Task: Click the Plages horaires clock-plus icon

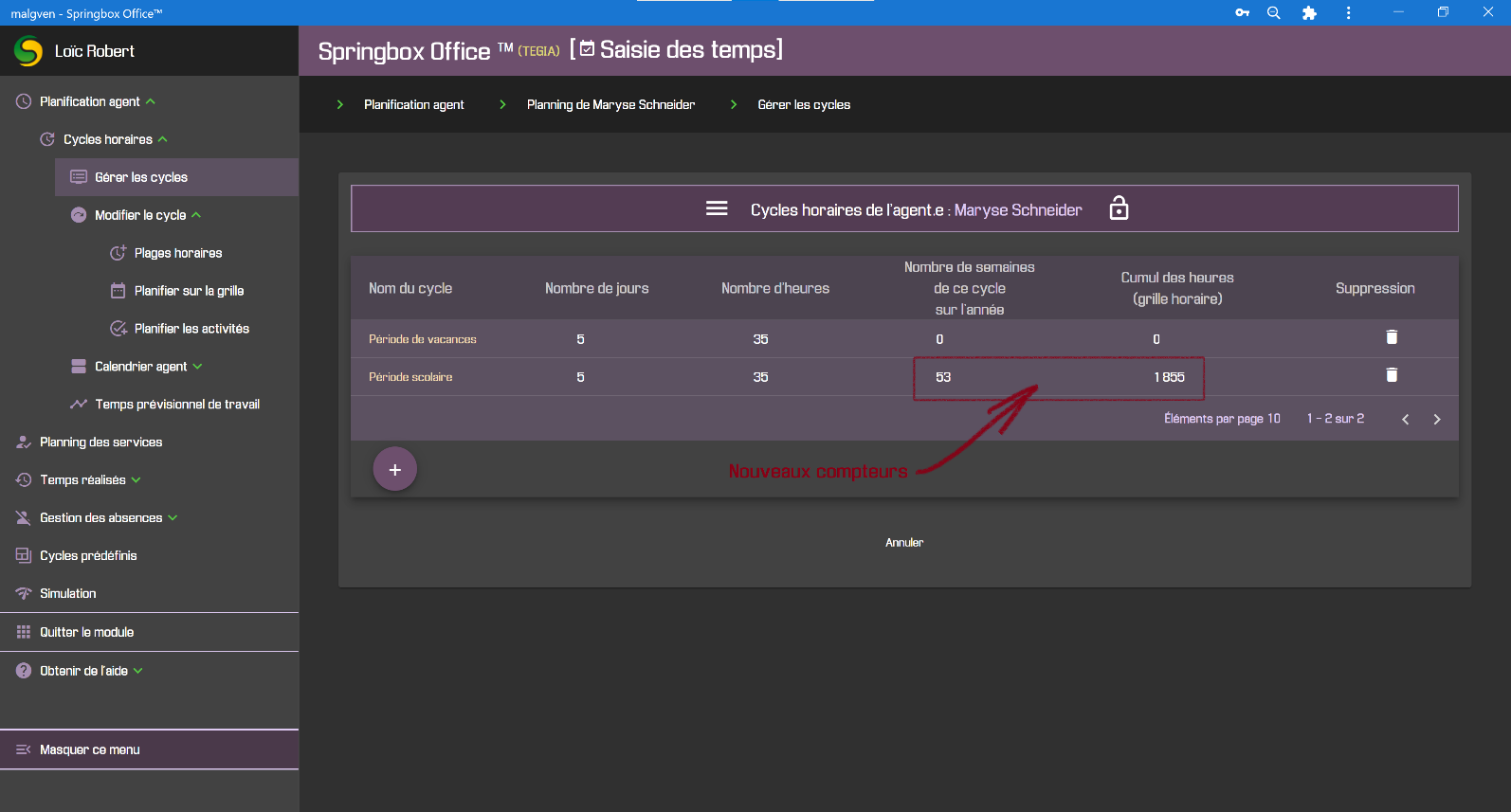Action: [118, 253]
